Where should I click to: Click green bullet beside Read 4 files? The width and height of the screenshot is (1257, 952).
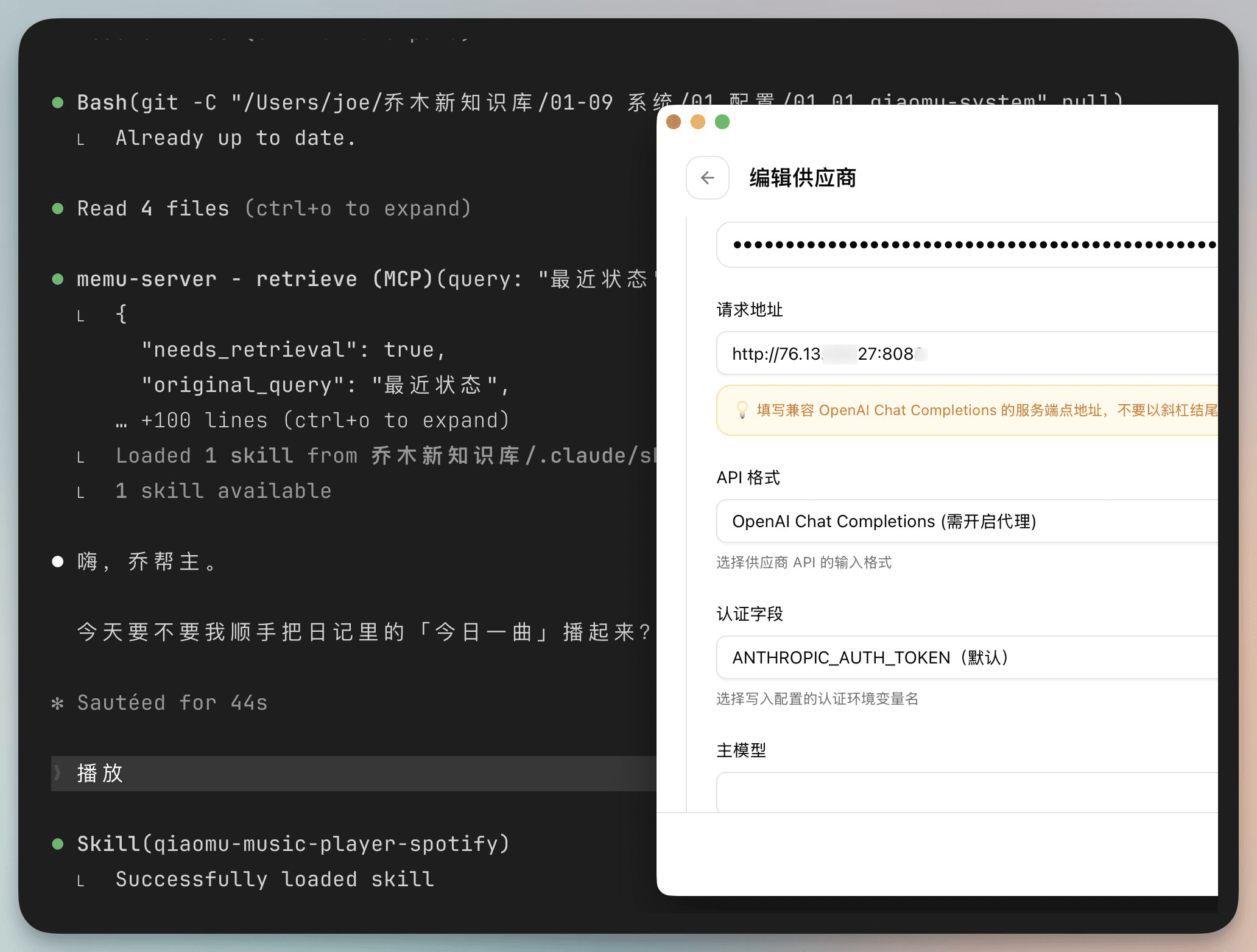(x=58, y=209)
